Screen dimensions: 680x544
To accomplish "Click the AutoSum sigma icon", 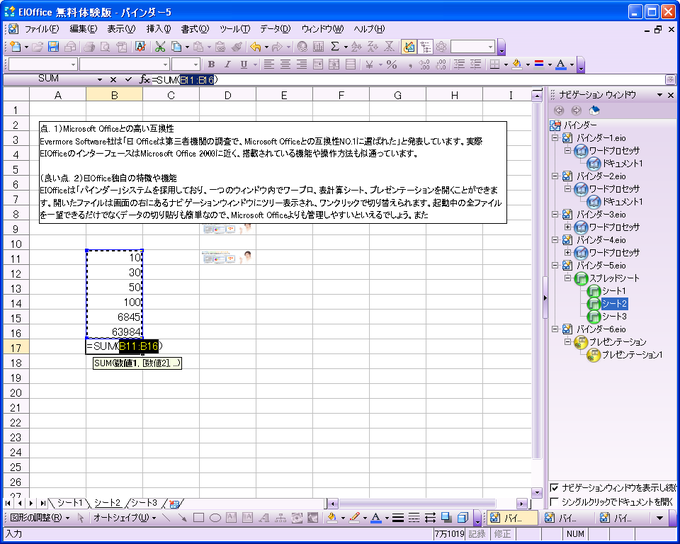I will coord(335,46).
